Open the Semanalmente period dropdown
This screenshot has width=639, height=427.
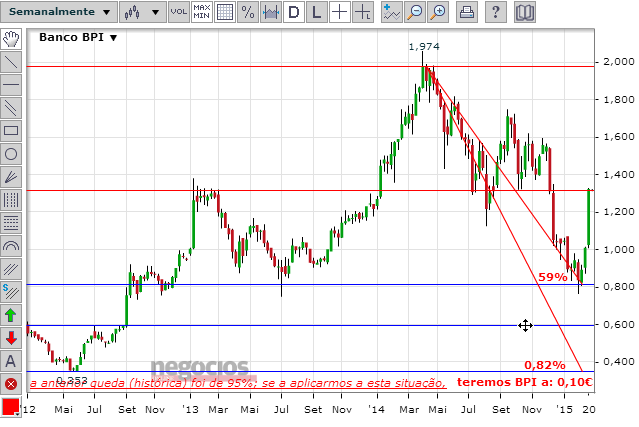[59, 12]
